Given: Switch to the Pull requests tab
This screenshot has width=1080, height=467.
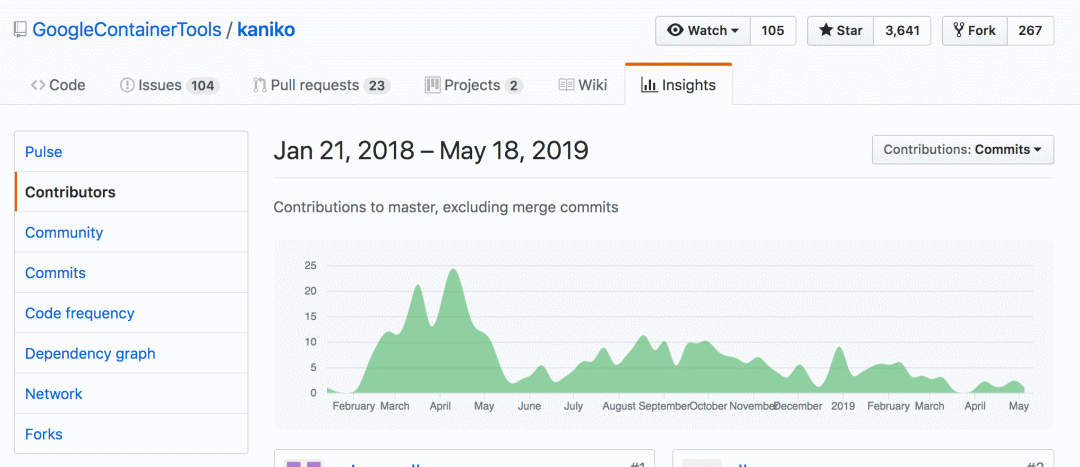Looking at the screenshot, I should [x=322, y=85].
